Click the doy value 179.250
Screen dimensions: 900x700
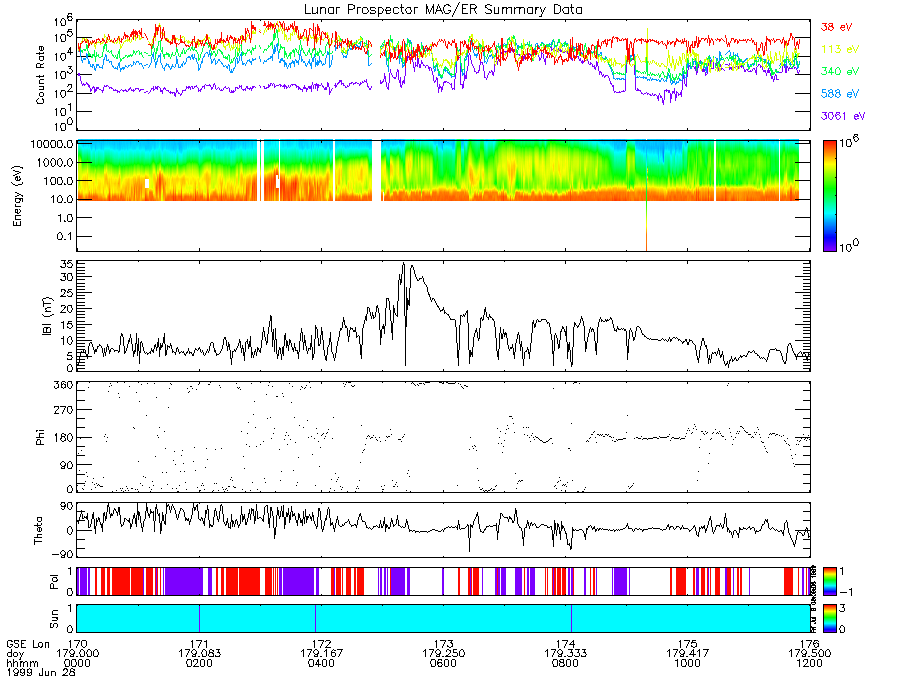[444, 654]
